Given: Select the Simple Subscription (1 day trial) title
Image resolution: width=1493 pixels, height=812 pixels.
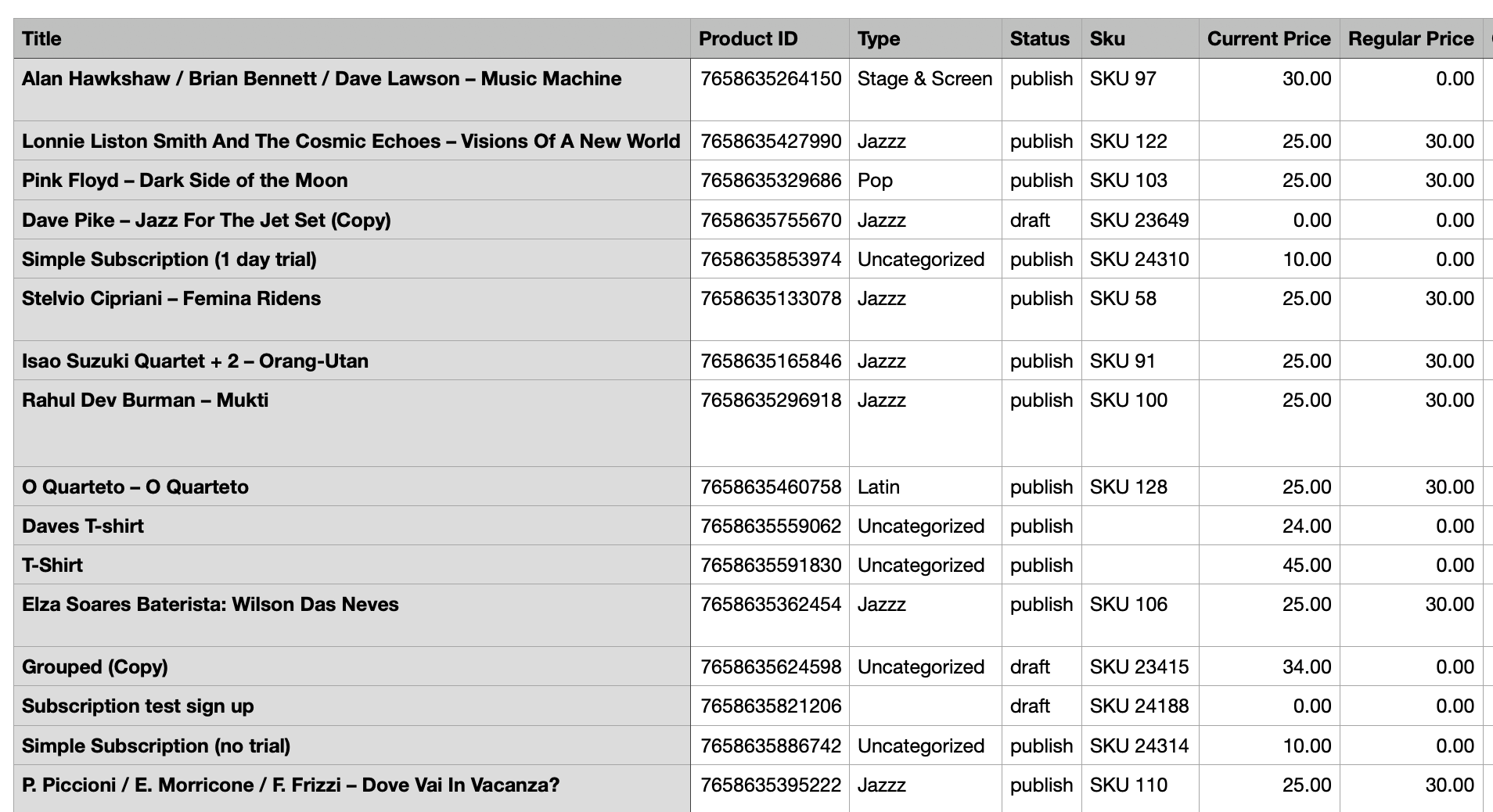Looking at the screenshot, I should click(x=168, y=259).
